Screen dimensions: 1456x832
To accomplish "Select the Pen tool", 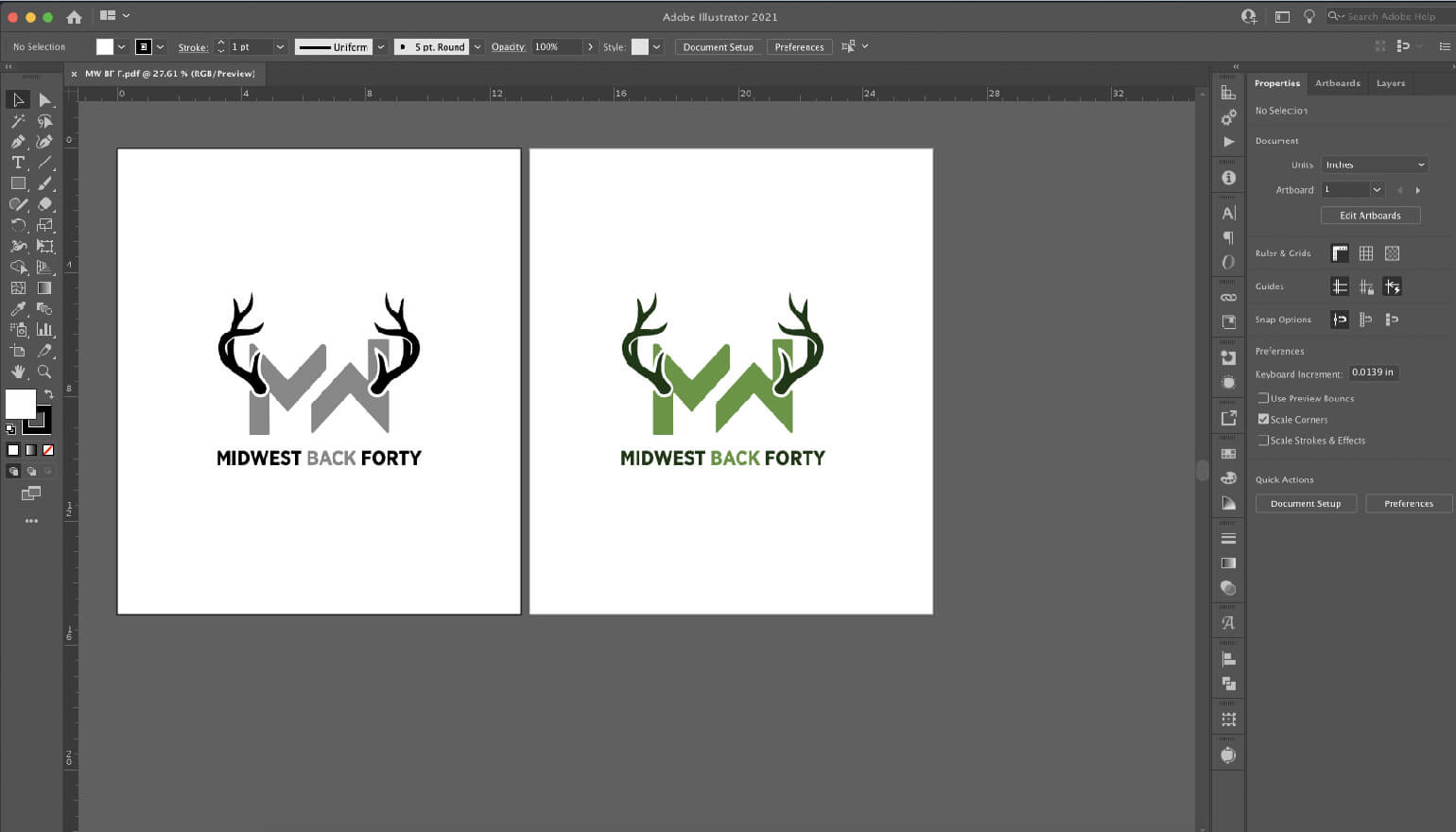I will tap(18, 142).
